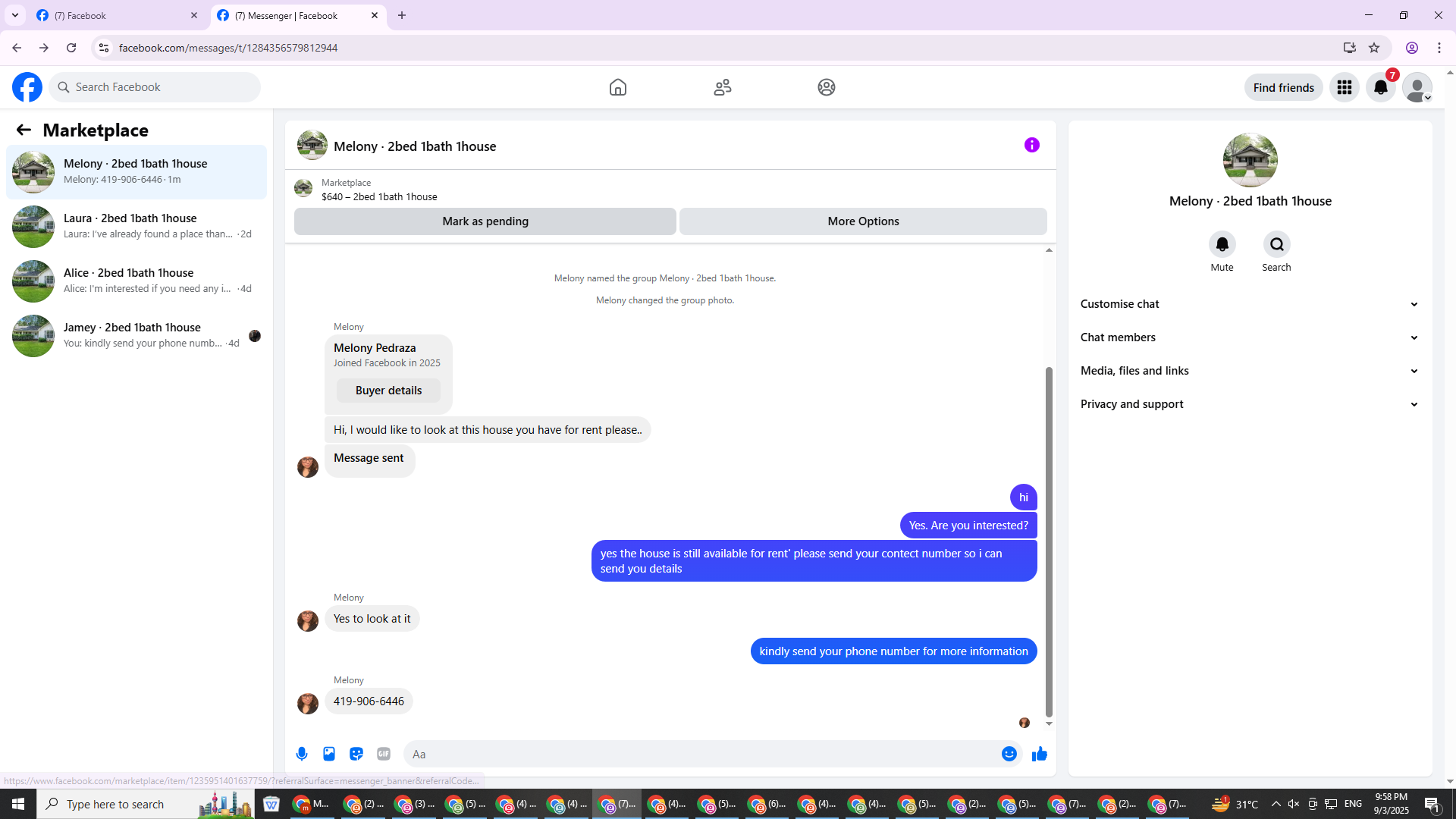This screenshot has height=819, width=1456.
Task: Open the Windows Start menu
Action: coord(18,804)
